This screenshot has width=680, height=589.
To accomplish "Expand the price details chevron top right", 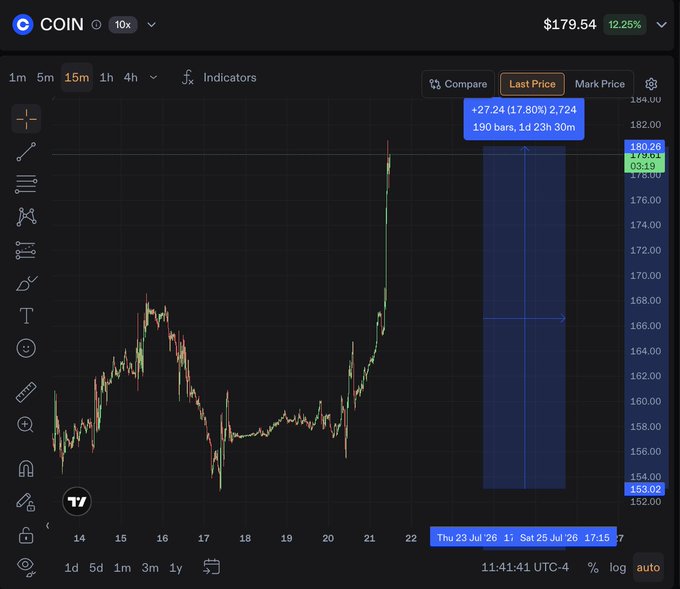I will (x=661, y=25).
